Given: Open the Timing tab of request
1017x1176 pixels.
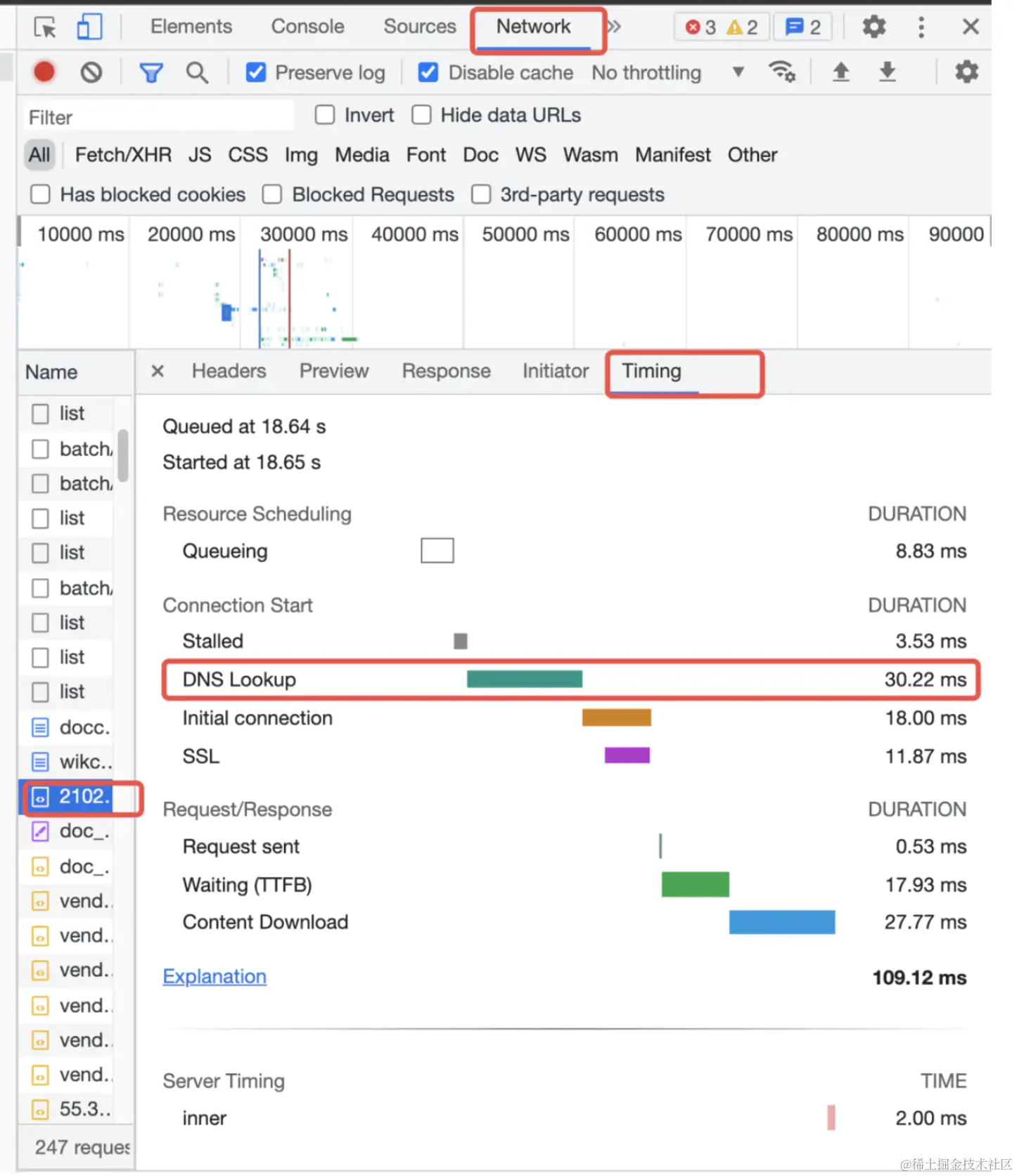Looking at the screenshot, I should coord(651,371).
